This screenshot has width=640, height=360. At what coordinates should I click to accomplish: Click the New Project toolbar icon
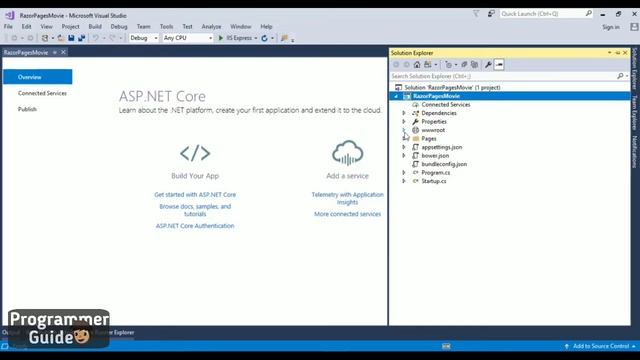coord(44,38)
